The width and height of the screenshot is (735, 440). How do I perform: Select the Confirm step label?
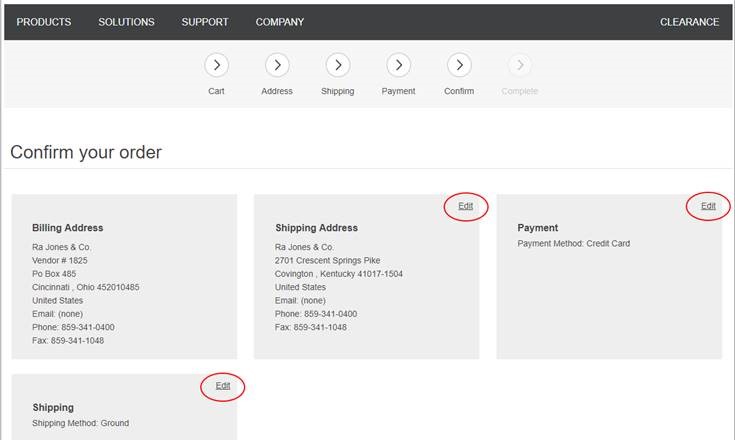[x=459, y=91]
